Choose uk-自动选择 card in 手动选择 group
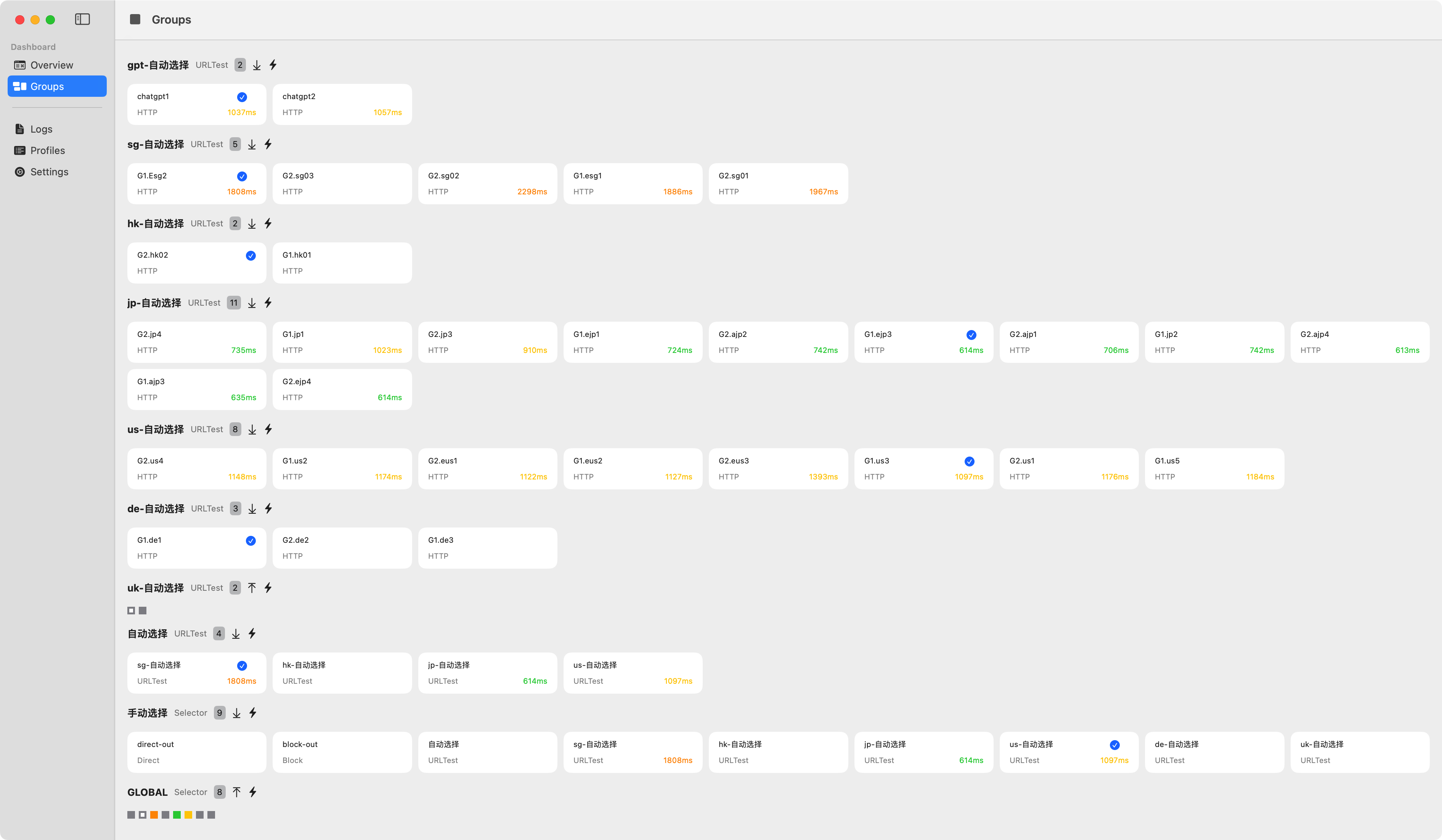Image resolution: width=1442 pixels, height=840 pixels. click(x=1360, y=752)
